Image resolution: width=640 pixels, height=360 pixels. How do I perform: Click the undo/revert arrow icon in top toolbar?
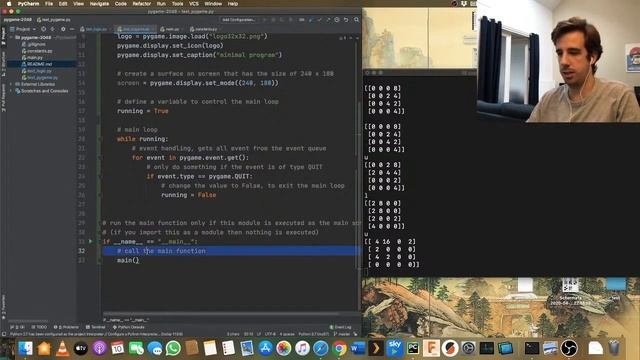click(x=346, y=20)
